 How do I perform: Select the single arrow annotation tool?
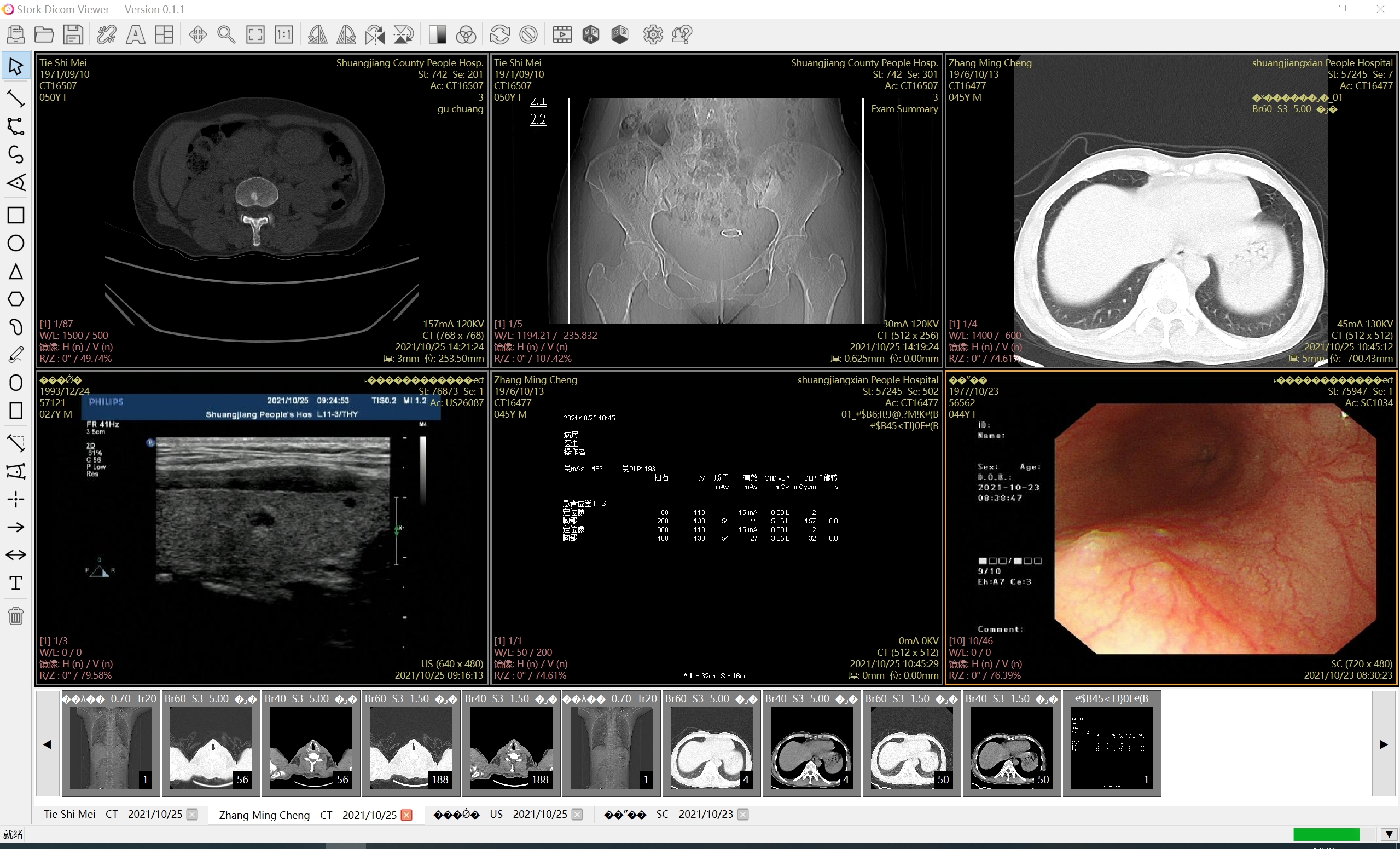16,527
